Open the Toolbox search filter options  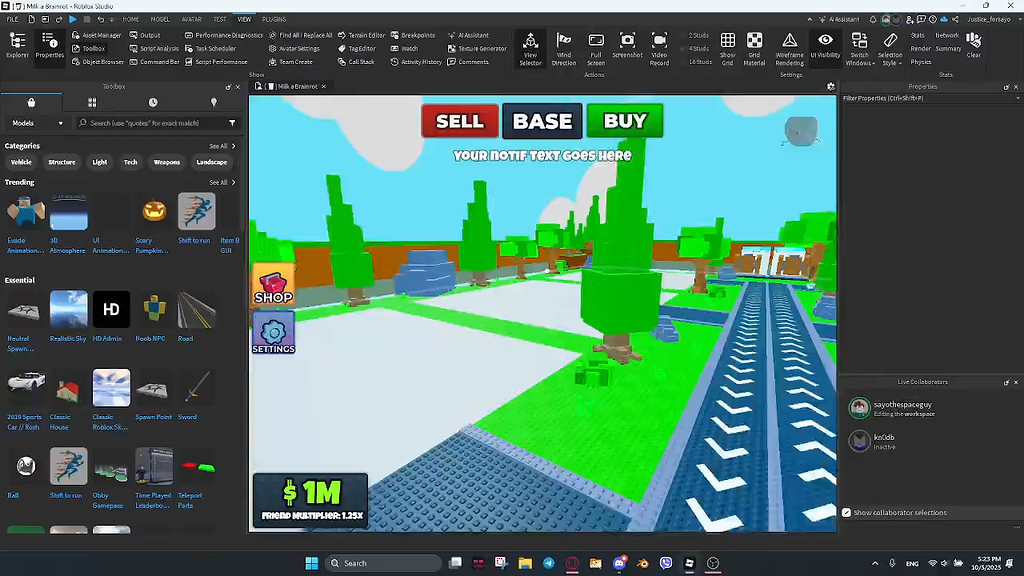[232, 123]
